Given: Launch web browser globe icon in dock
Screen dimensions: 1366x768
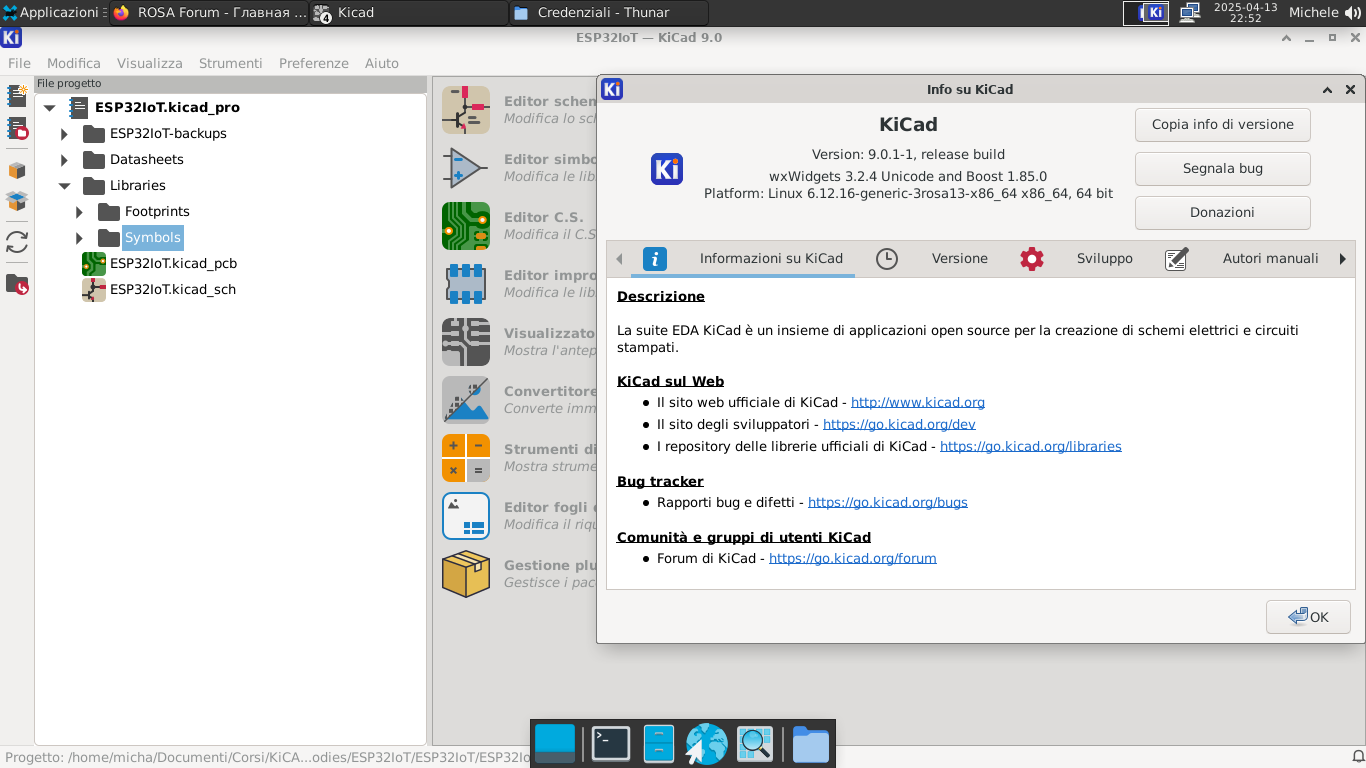Looking at the screenshot, I should click(706, 744).
